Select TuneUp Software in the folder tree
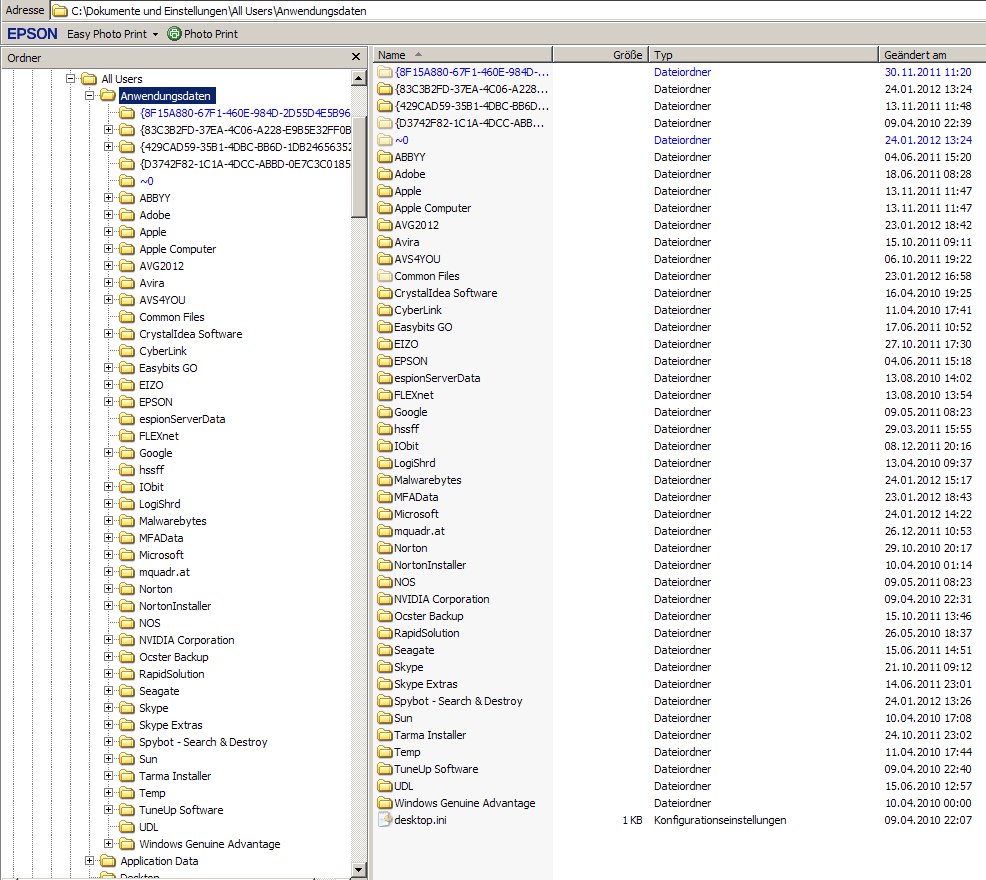 (x=180, y=810)
